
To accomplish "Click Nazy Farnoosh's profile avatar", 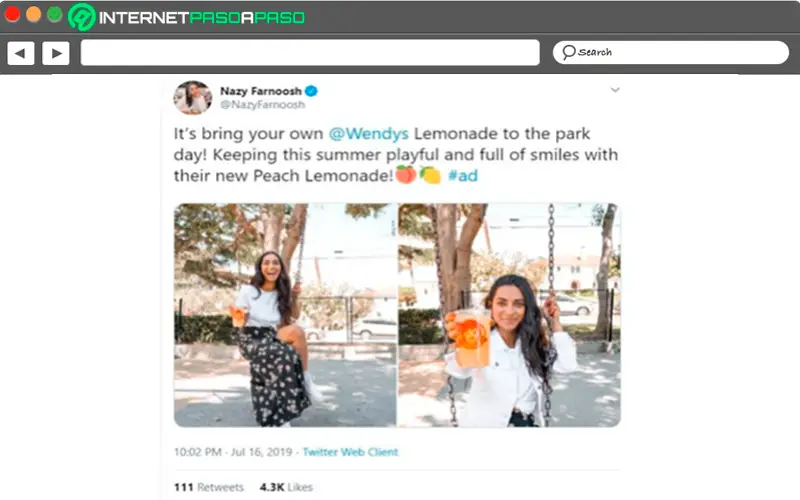I will tap(192, 97).
